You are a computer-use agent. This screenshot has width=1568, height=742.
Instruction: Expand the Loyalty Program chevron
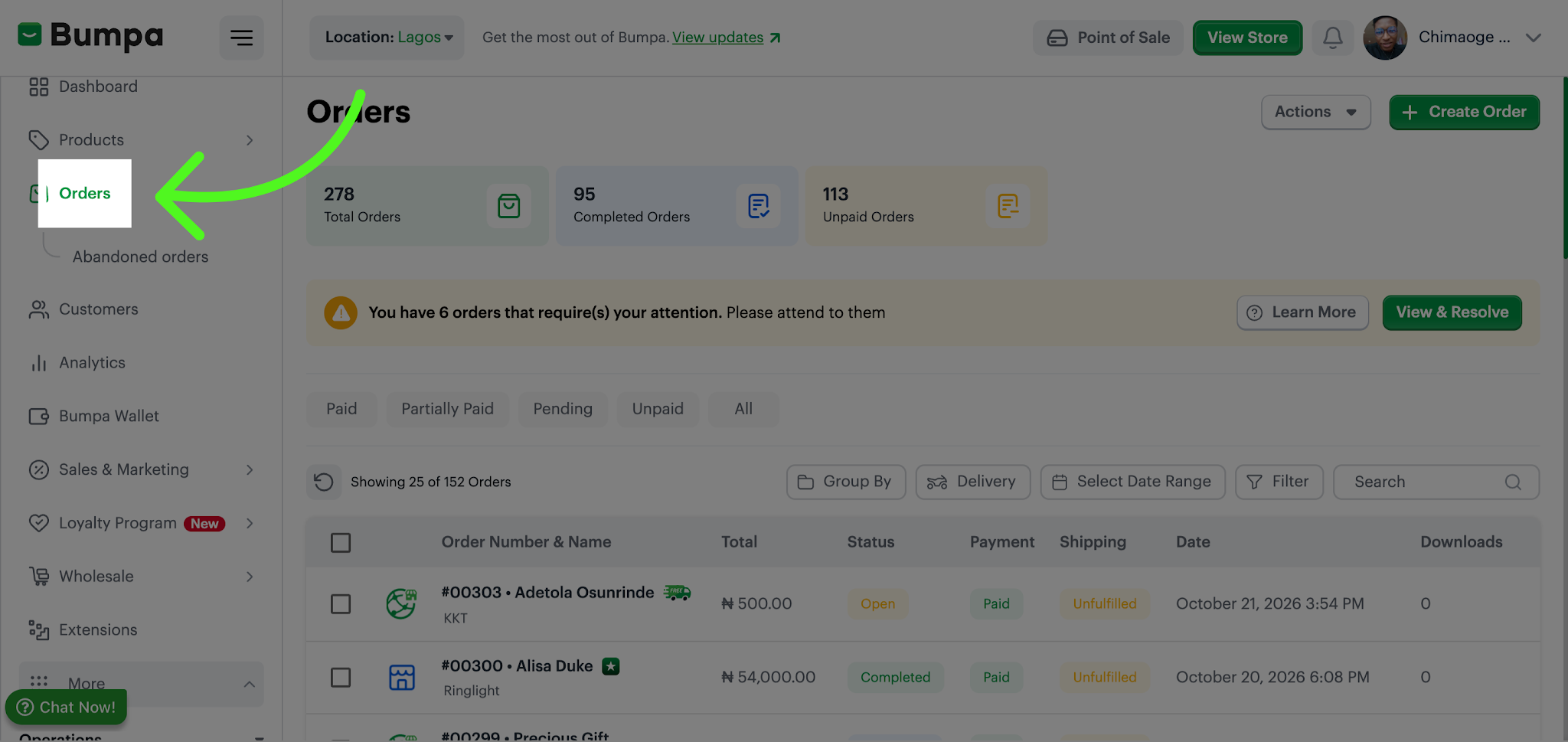point(250,523)
